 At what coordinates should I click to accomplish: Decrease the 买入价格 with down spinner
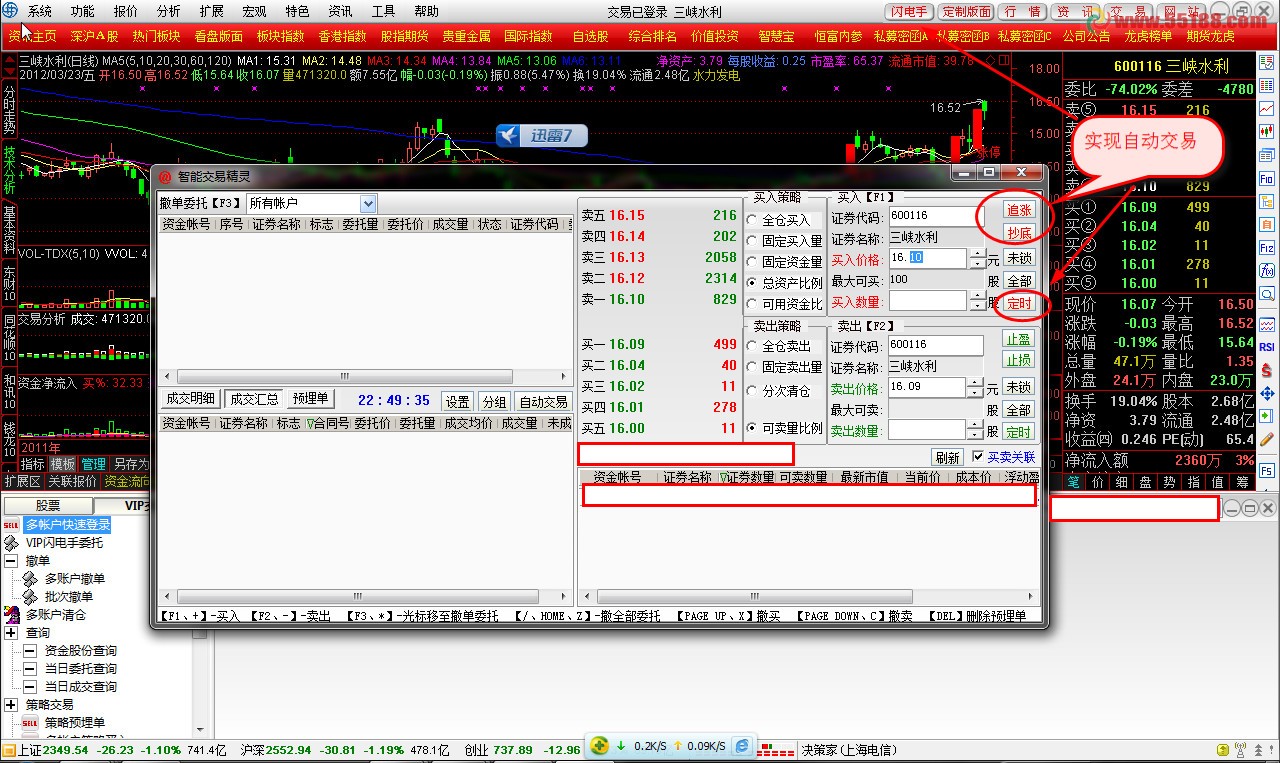point(977,263)
